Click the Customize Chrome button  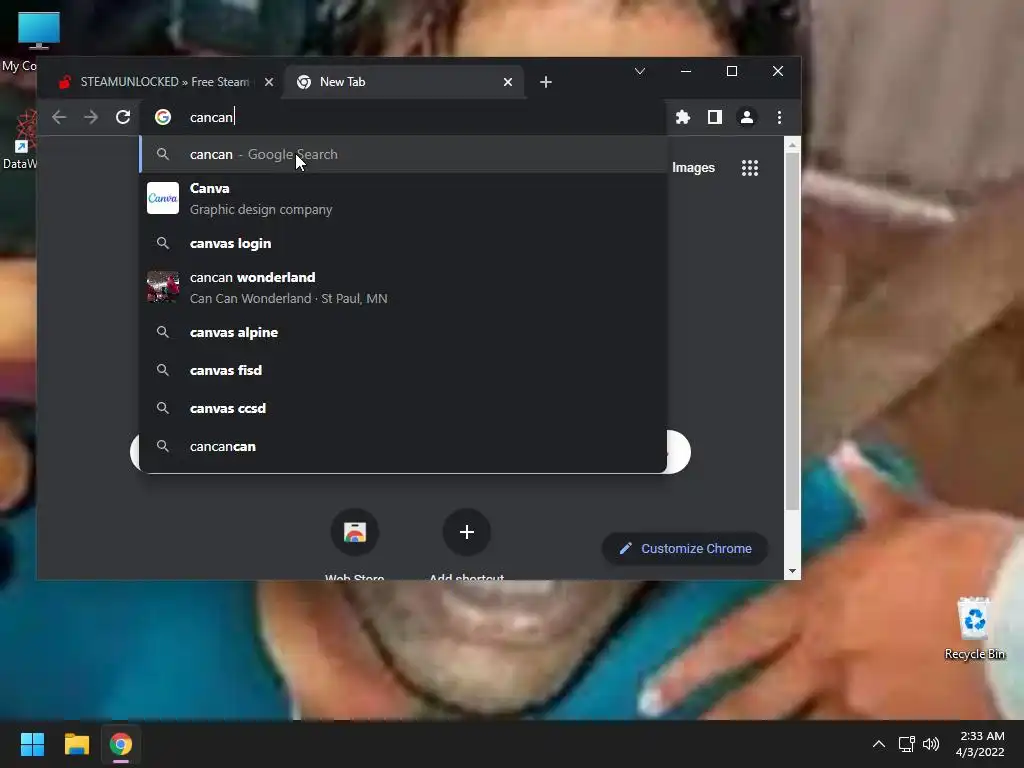(684, 549)
